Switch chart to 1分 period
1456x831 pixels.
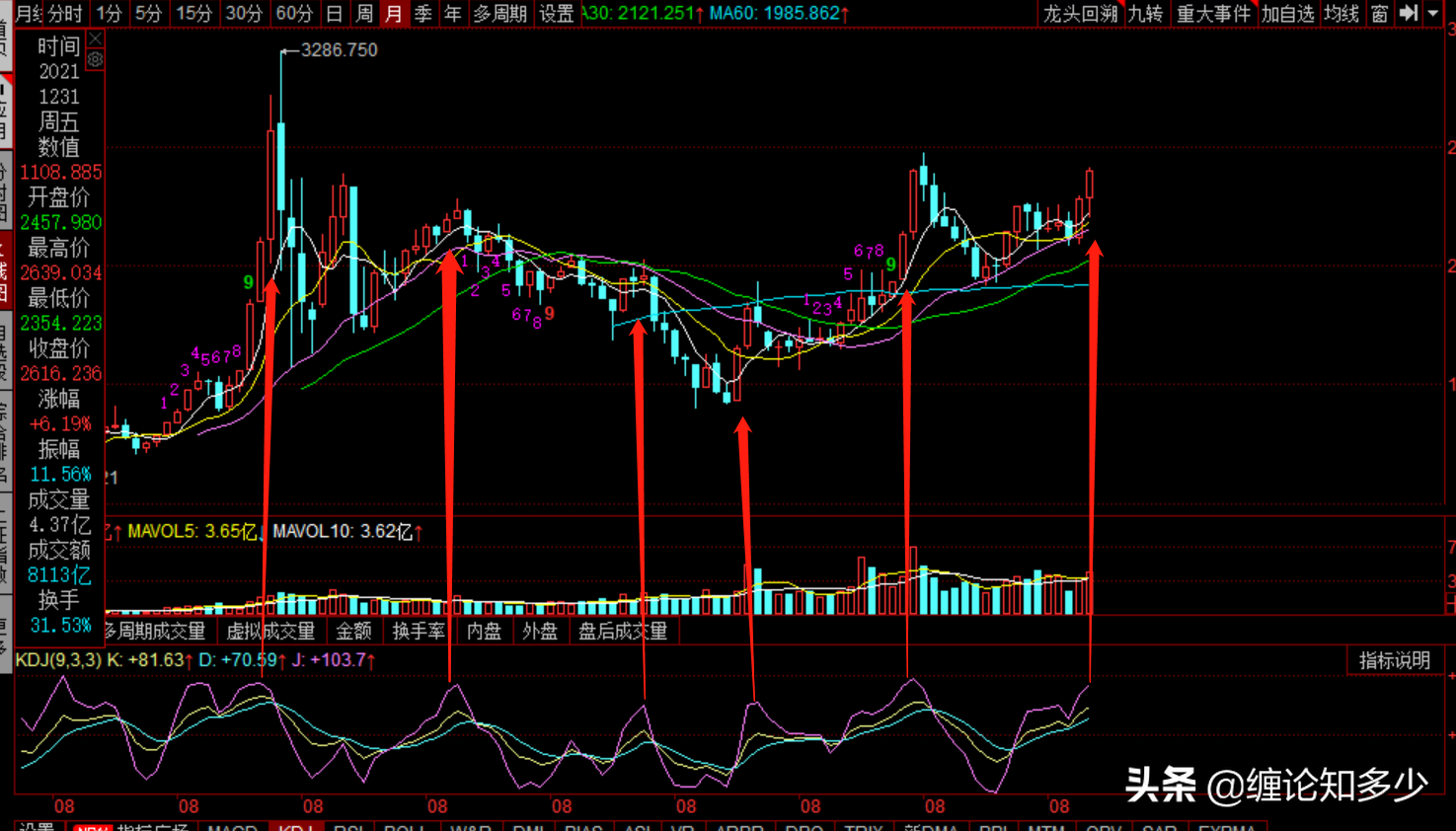109,14
